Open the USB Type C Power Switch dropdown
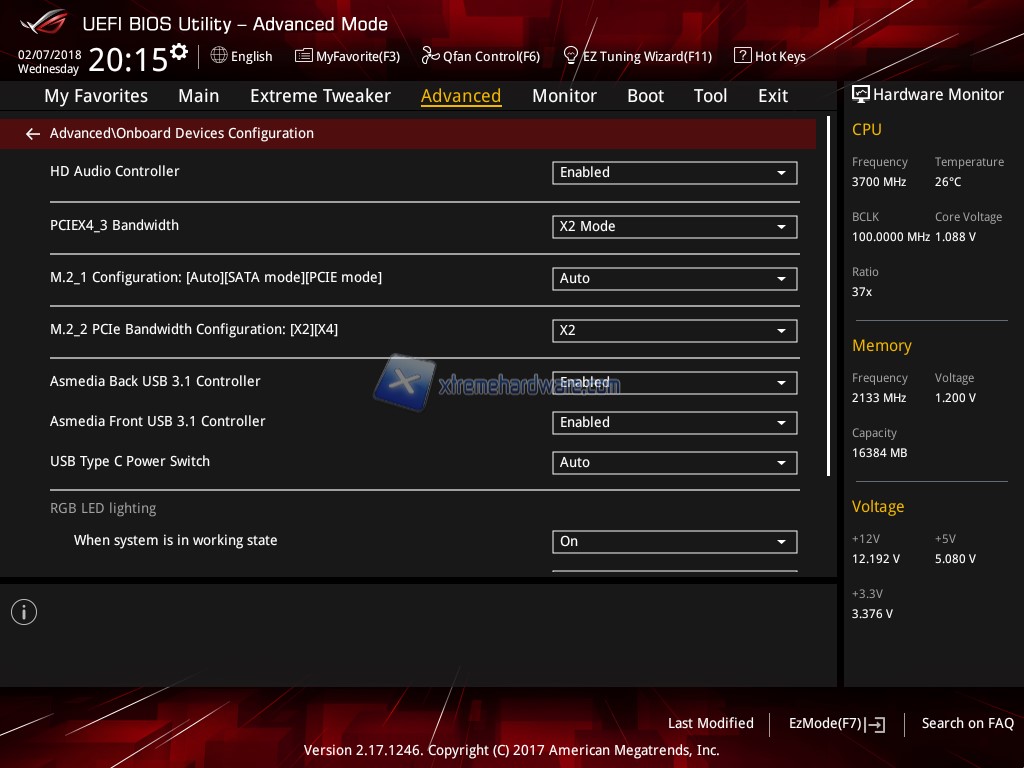Image resolution: width=1024 pixels, height=768 pixels. 674,463
